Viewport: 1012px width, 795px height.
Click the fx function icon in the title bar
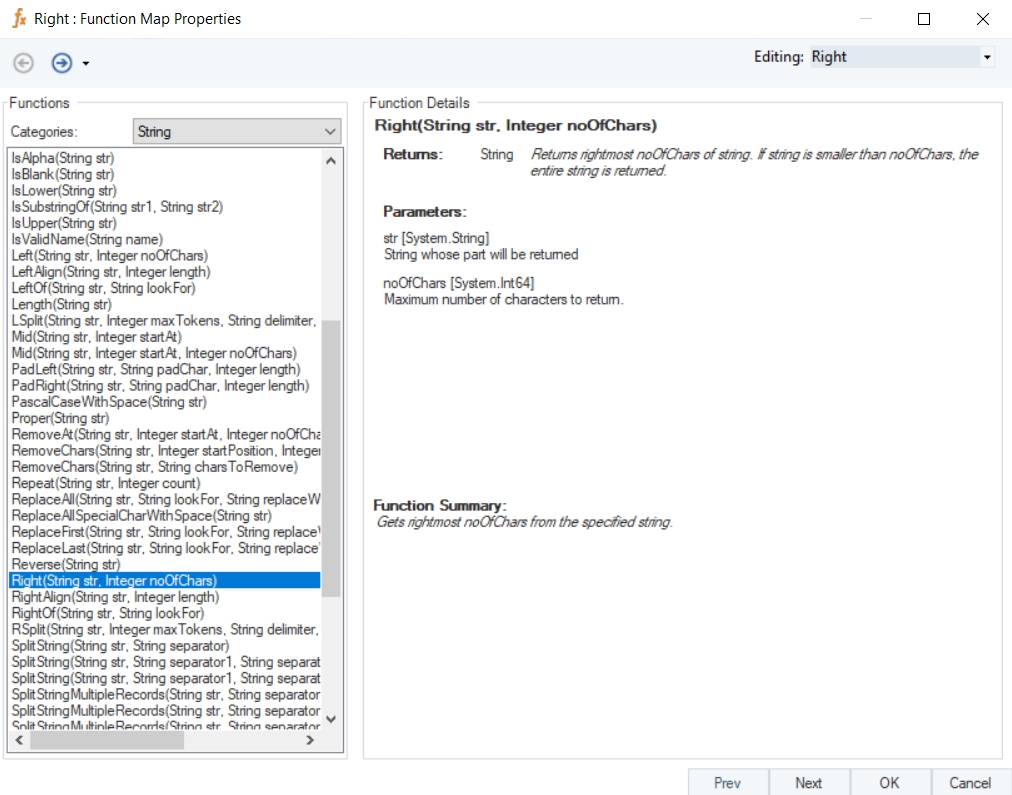point(19,18)
